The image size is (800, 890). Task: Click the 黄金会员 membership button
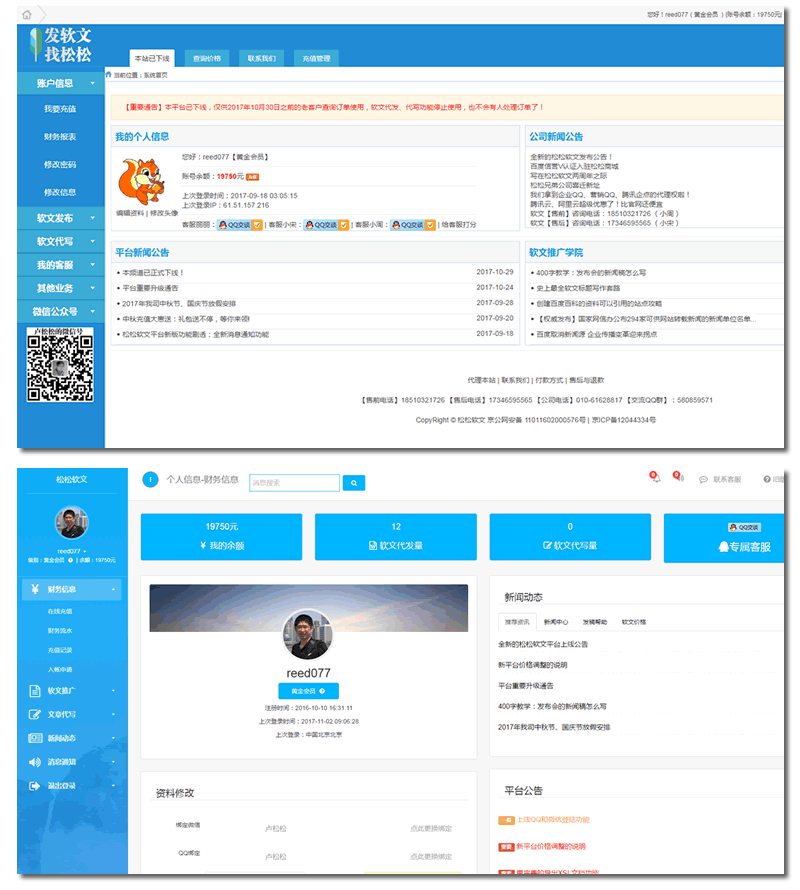(x=308, y=691)
